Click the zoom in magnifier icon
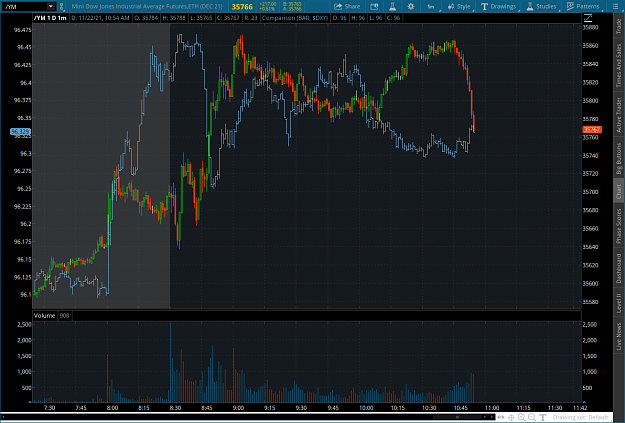625x423 pixels. (x=521, y=417)
